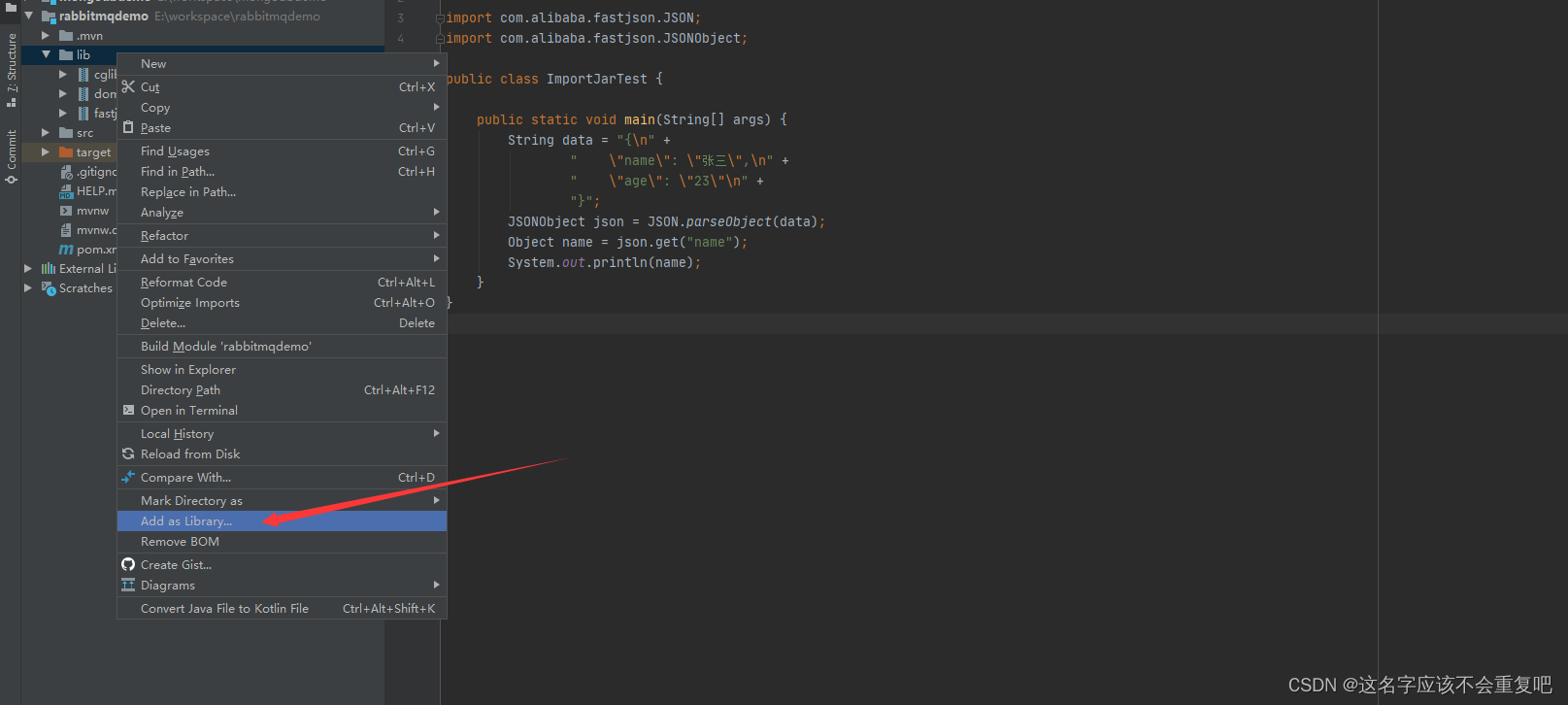The width and height of the screenshot is (1568, 705).
Task: Click the System.out.println(name) statement
Action: pos(604,262)
